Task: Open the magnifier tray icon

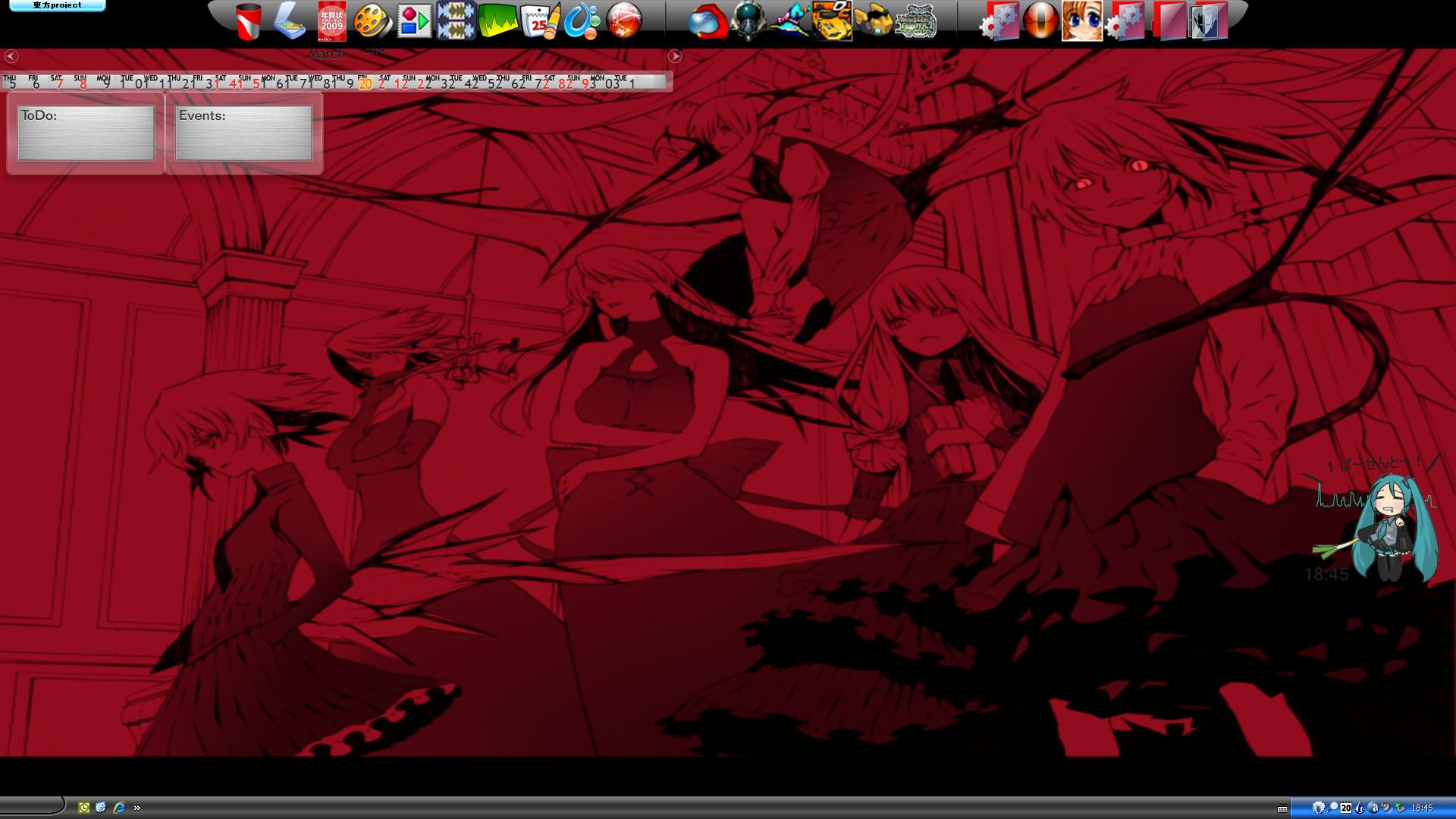Action: 1332,808
